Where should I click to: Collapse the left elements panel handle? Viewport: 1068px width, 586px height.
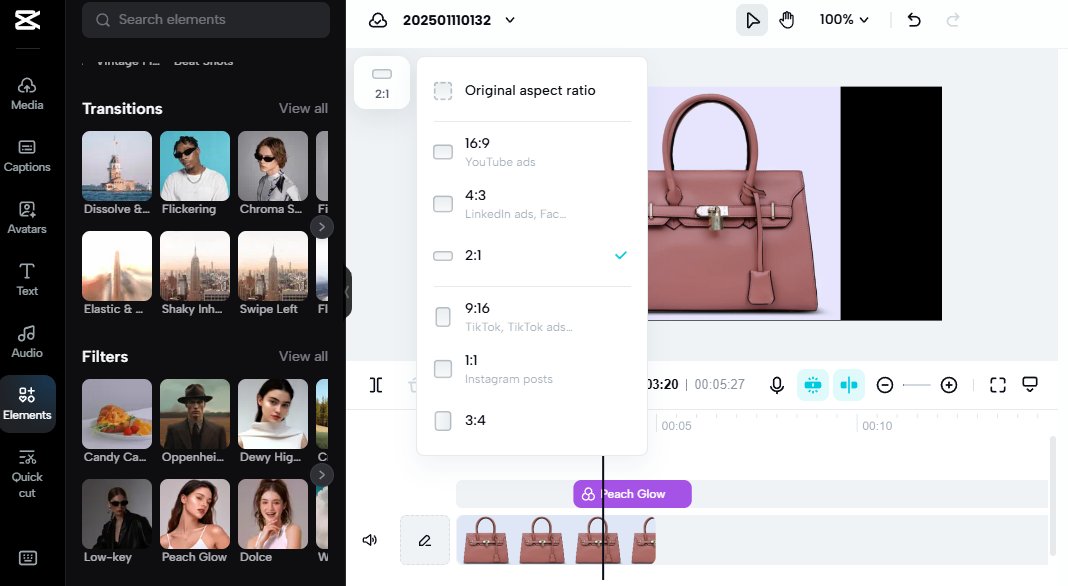[348, 292]
